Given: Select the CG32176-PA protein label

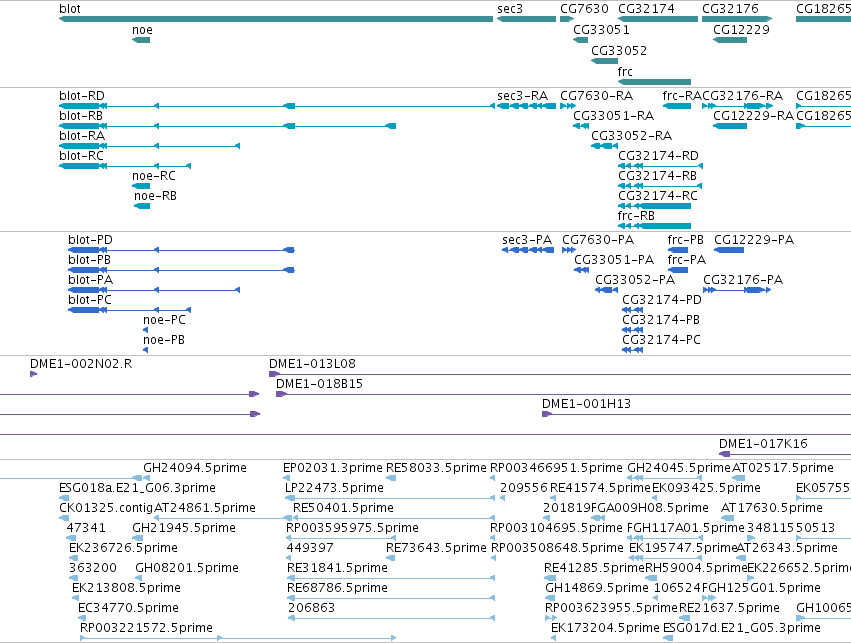Looking at the screenshot, I should point(743,281).
